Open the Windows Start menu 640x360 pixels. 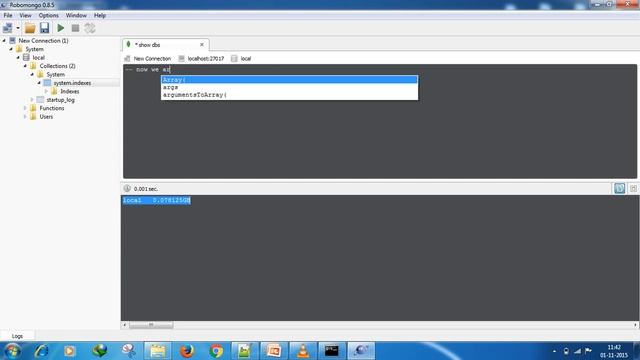[12, 351]
